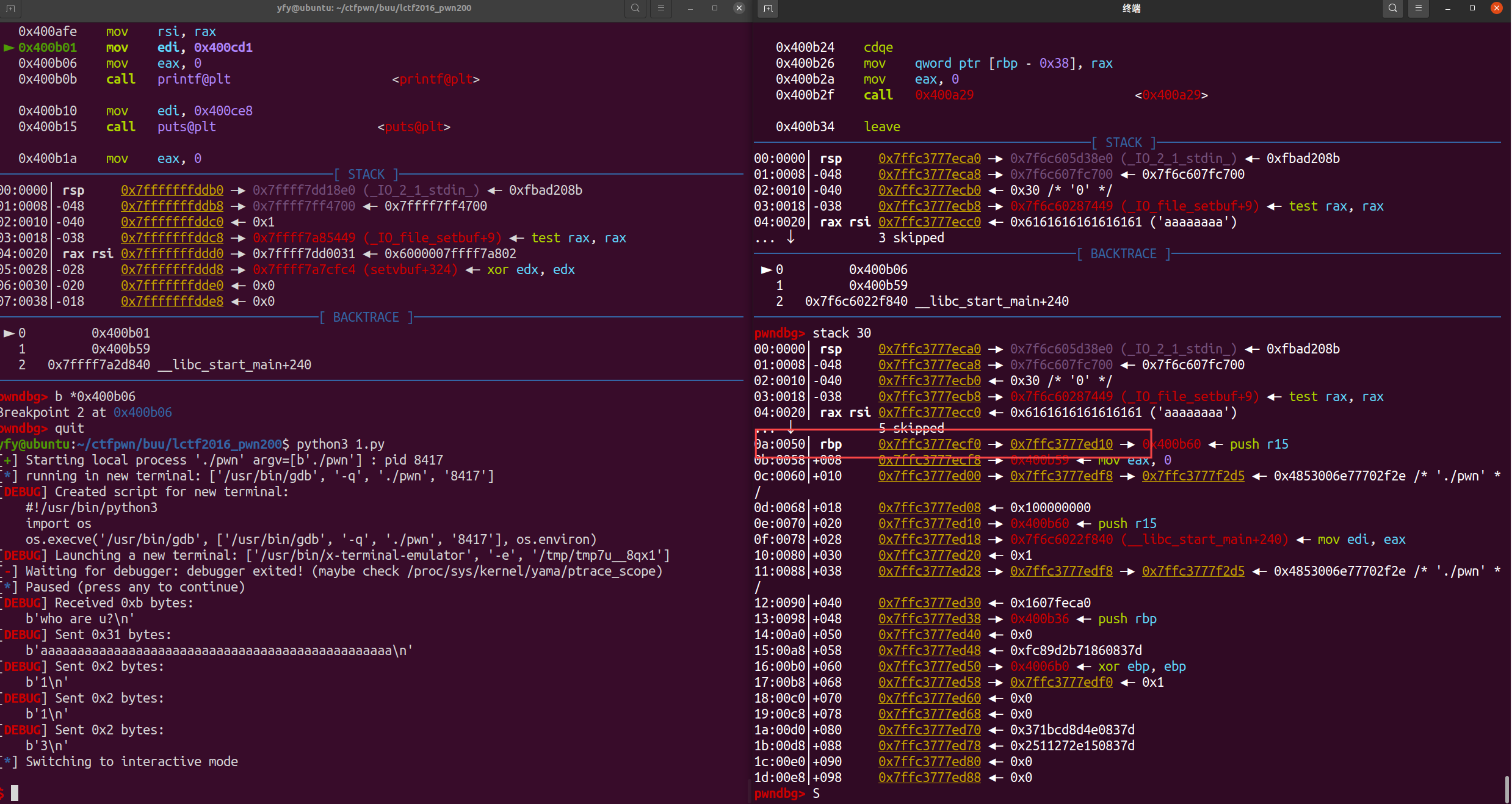Click the b'who are u?\n' output line
This screenshot has height=804, width=1512.
(80, 619)
